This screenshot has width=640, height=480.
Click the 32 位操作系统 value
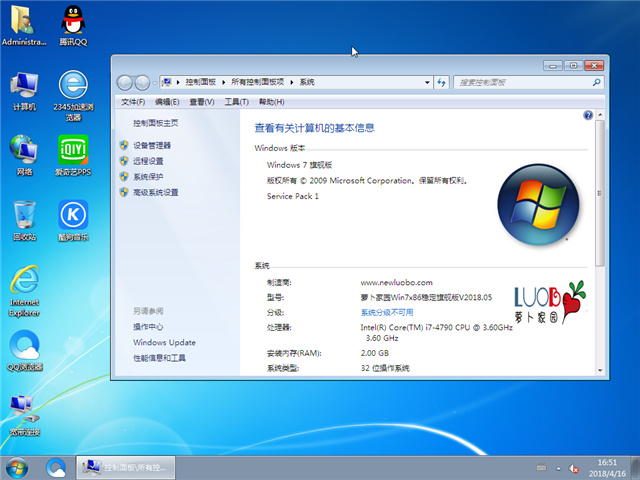click(385, 368)
